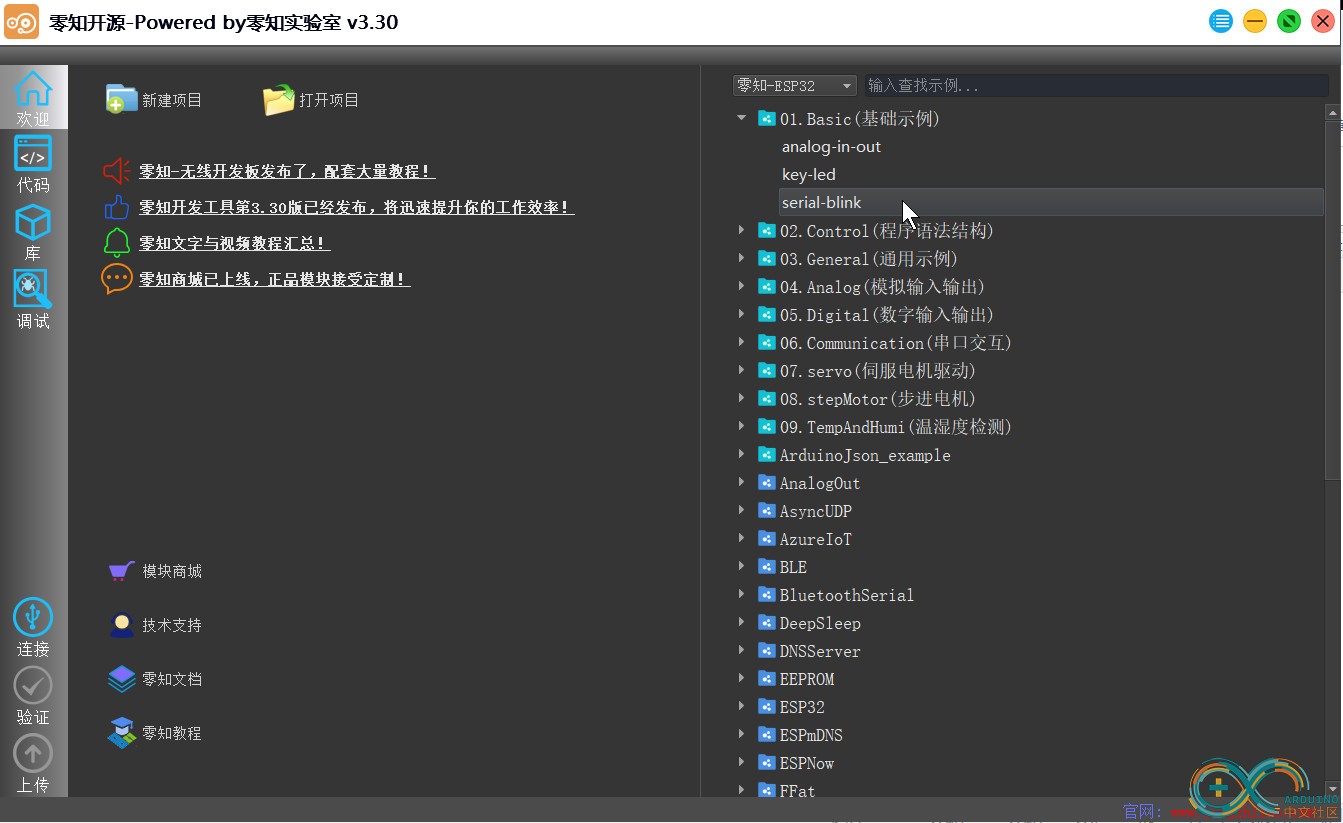The image size is (1343, 823).
Task: Switch to the 代码 code editor view
Action: [x=33, y=155]
